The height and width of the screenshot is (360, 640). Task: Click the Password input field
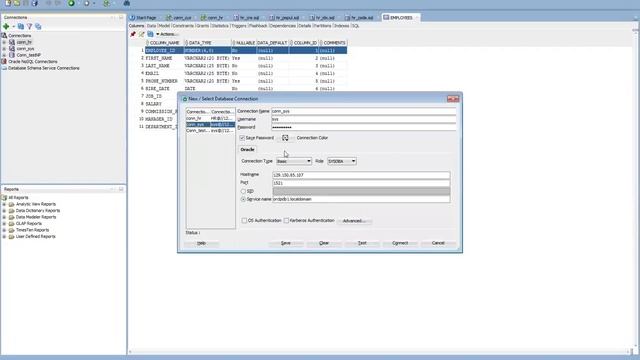point(364,127)
